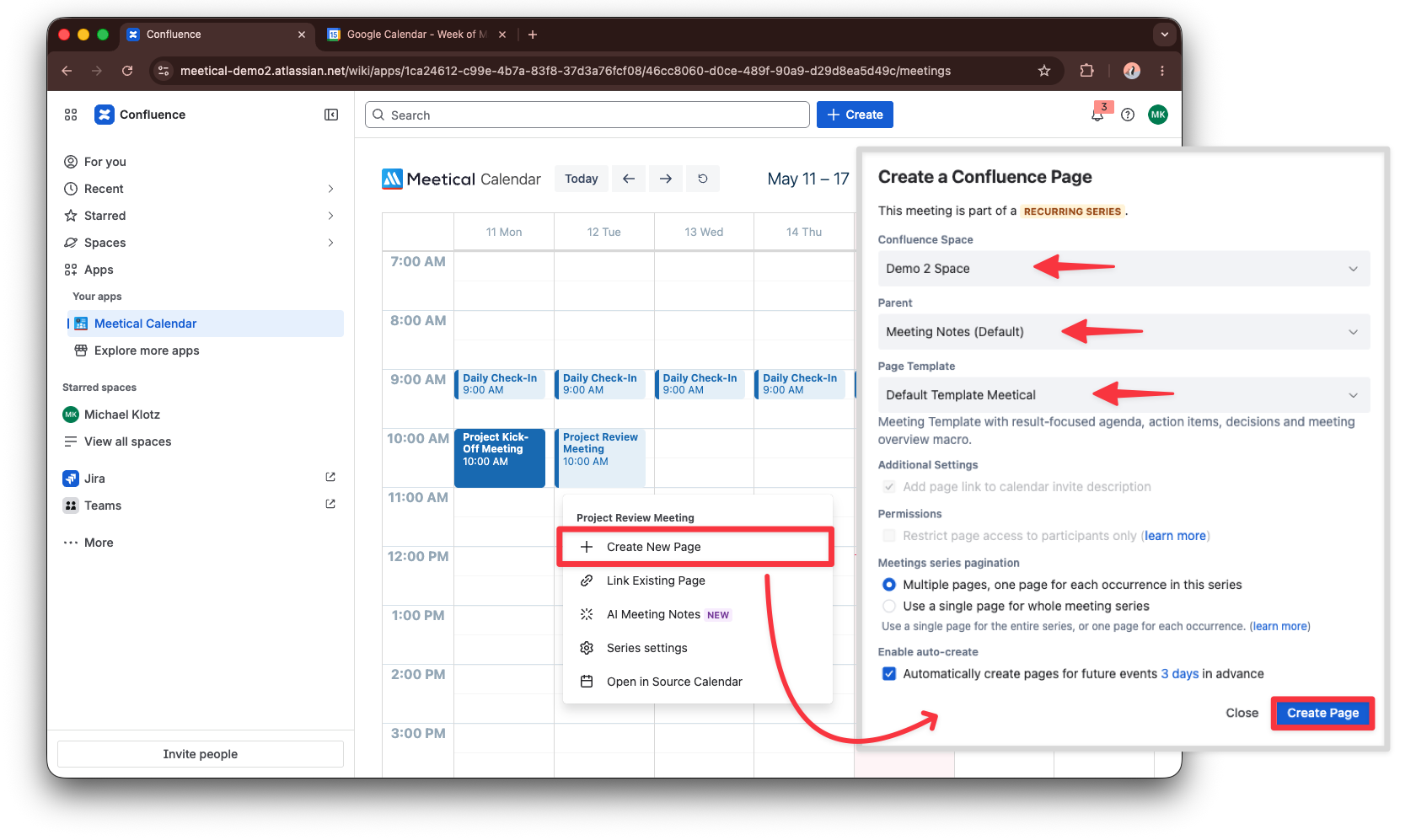Viewport: 1416px width, 840px height.
Task: Click the Confluence logo icon
Action: pos(105,115)
